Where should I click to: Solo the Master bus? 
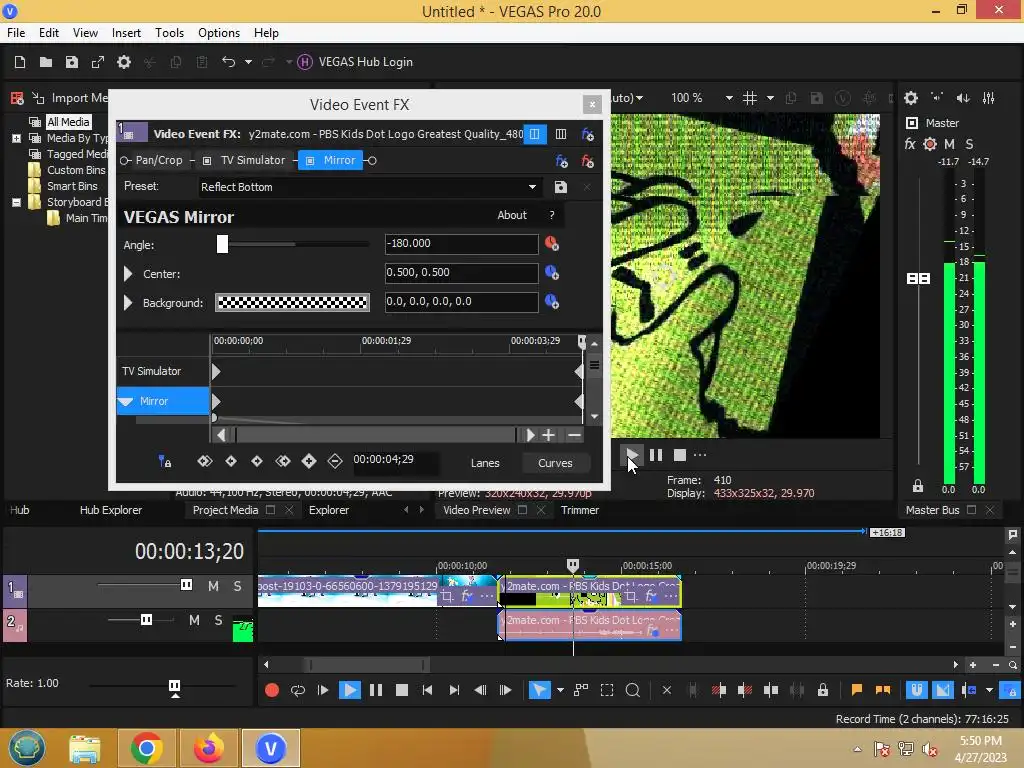coord(969,144)
